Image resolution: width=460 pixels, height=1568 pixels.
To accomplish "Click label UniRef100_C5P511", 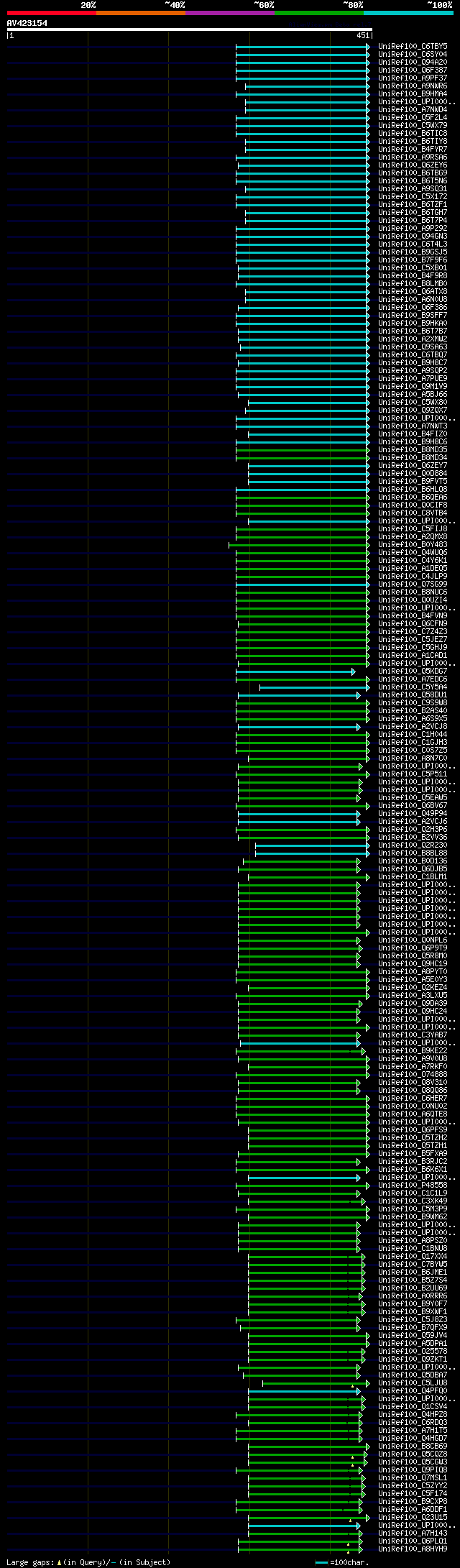I will click(x=413, y=774).
